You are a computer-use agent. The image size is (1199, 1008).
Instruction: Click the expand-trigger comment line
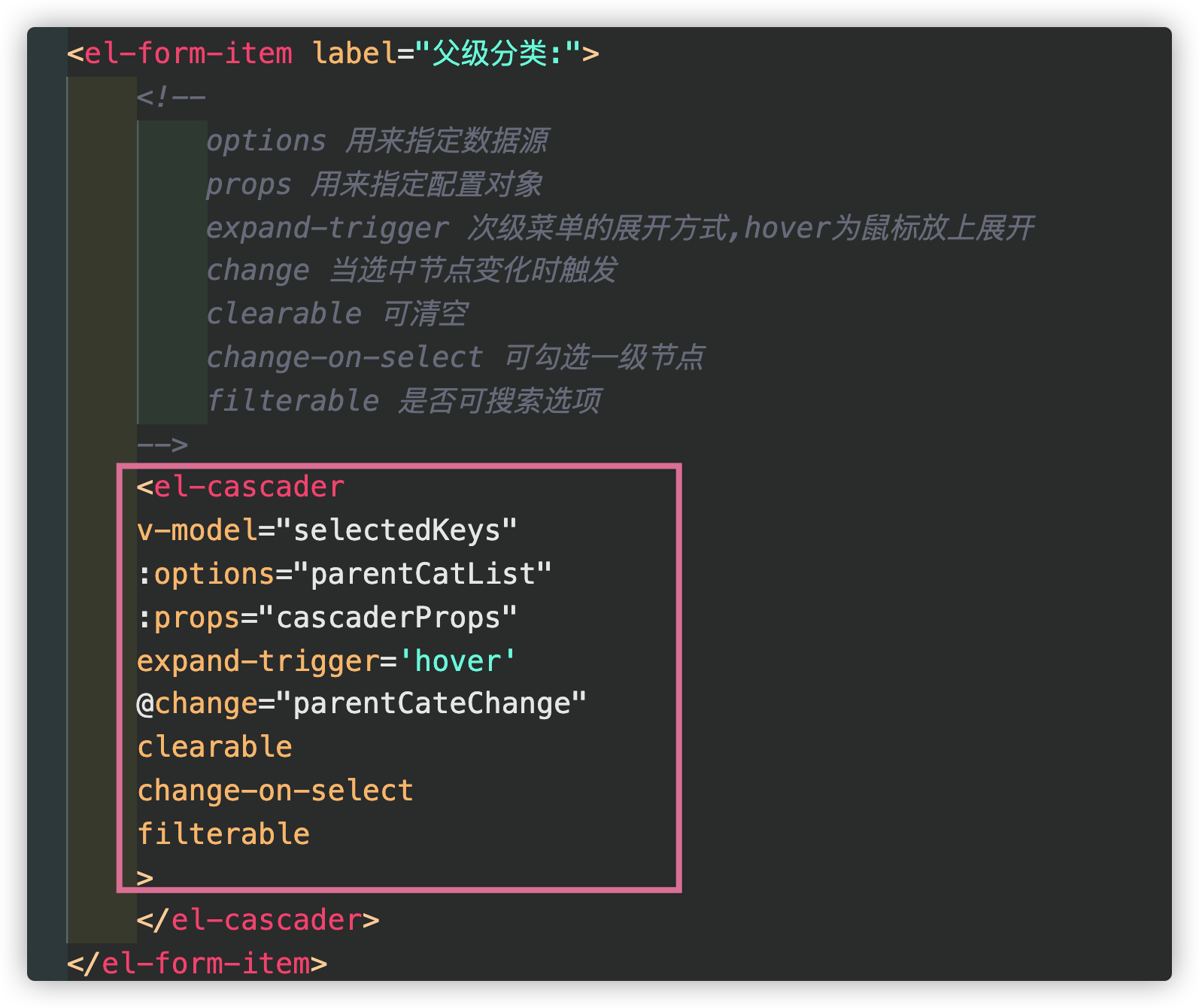(621, 227)
